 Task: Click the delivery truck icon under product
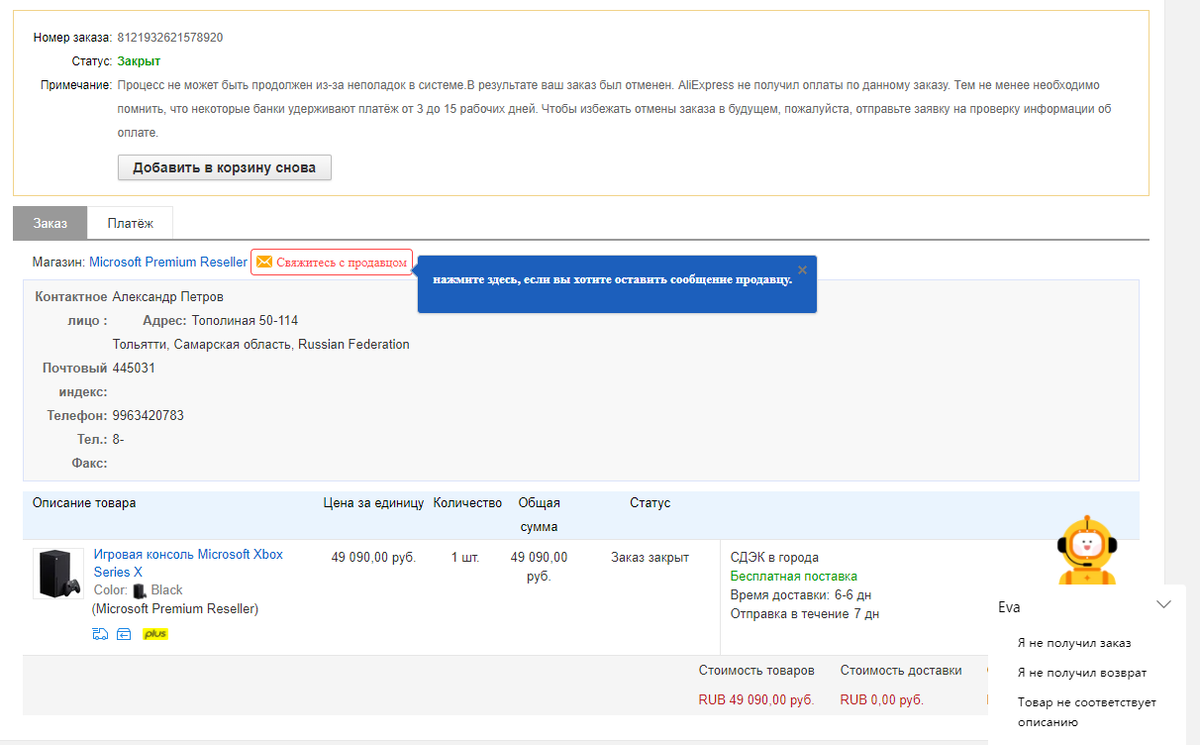click(100, 633)
